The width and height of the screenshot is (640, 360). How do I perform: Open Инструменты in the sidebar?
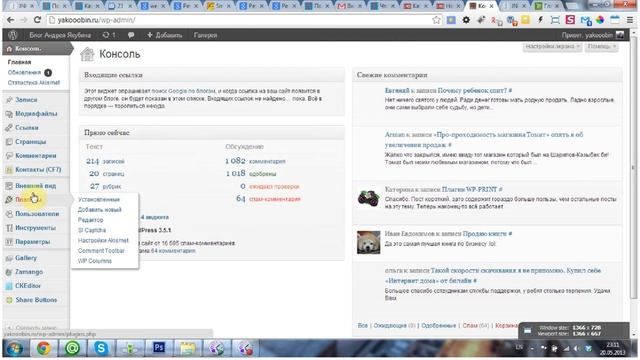coord(35,228)
